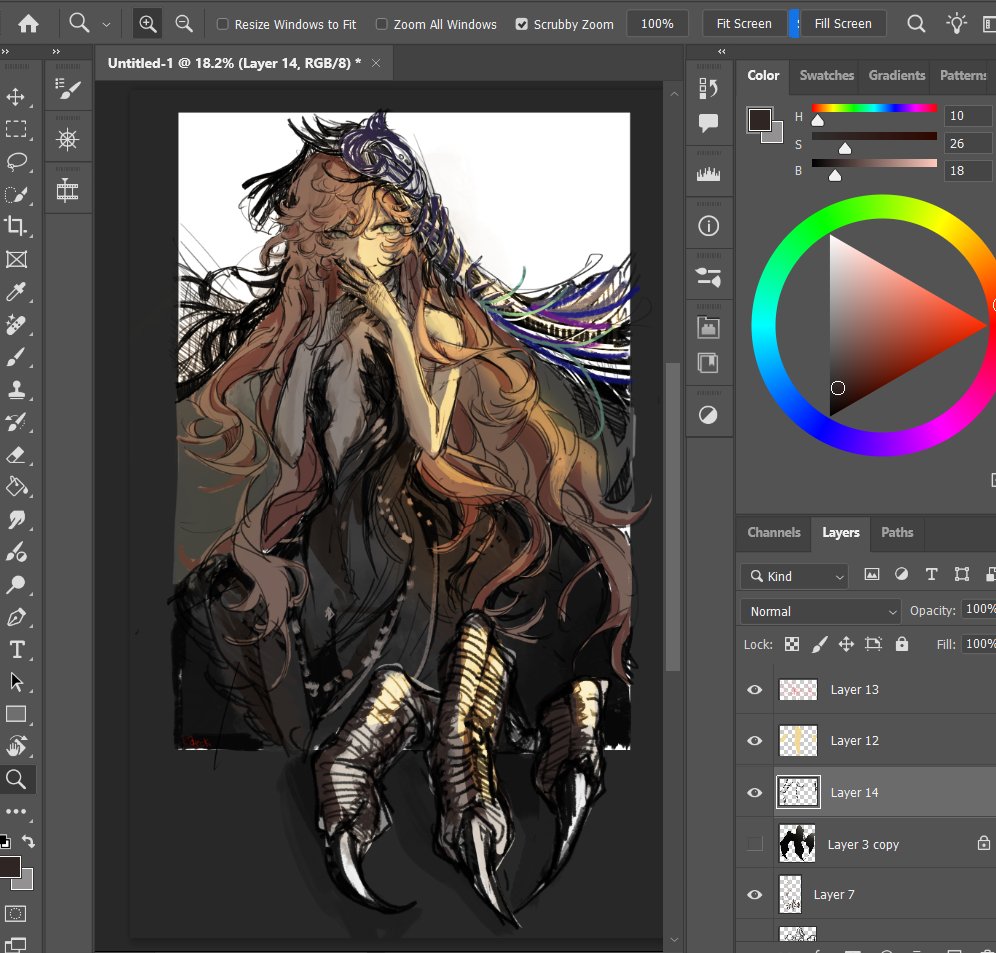Select the Color panel tab
The image size is (996, 953).
click(x=763, y=75)
